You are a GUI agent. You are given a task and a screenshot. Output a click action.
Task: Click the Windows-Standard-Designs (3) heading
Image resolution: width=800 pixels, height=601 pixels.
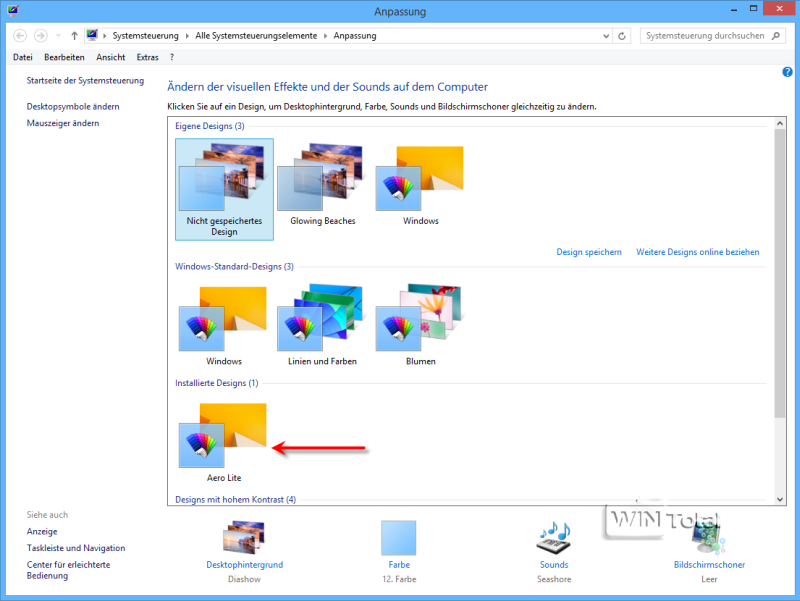(x=234, y=267)
